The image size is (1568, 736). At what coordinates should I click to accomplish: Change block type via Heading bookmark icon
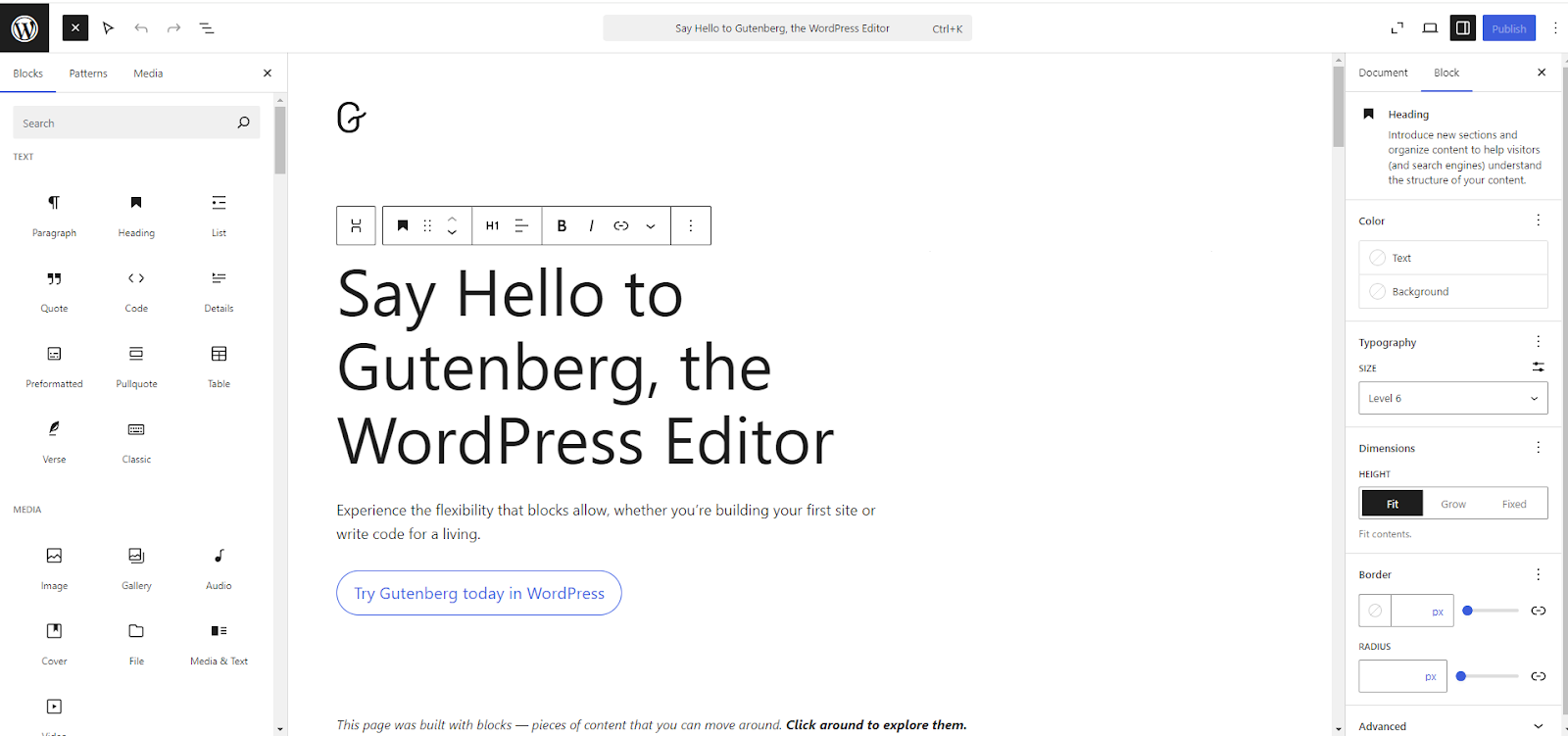coord(402,225)
